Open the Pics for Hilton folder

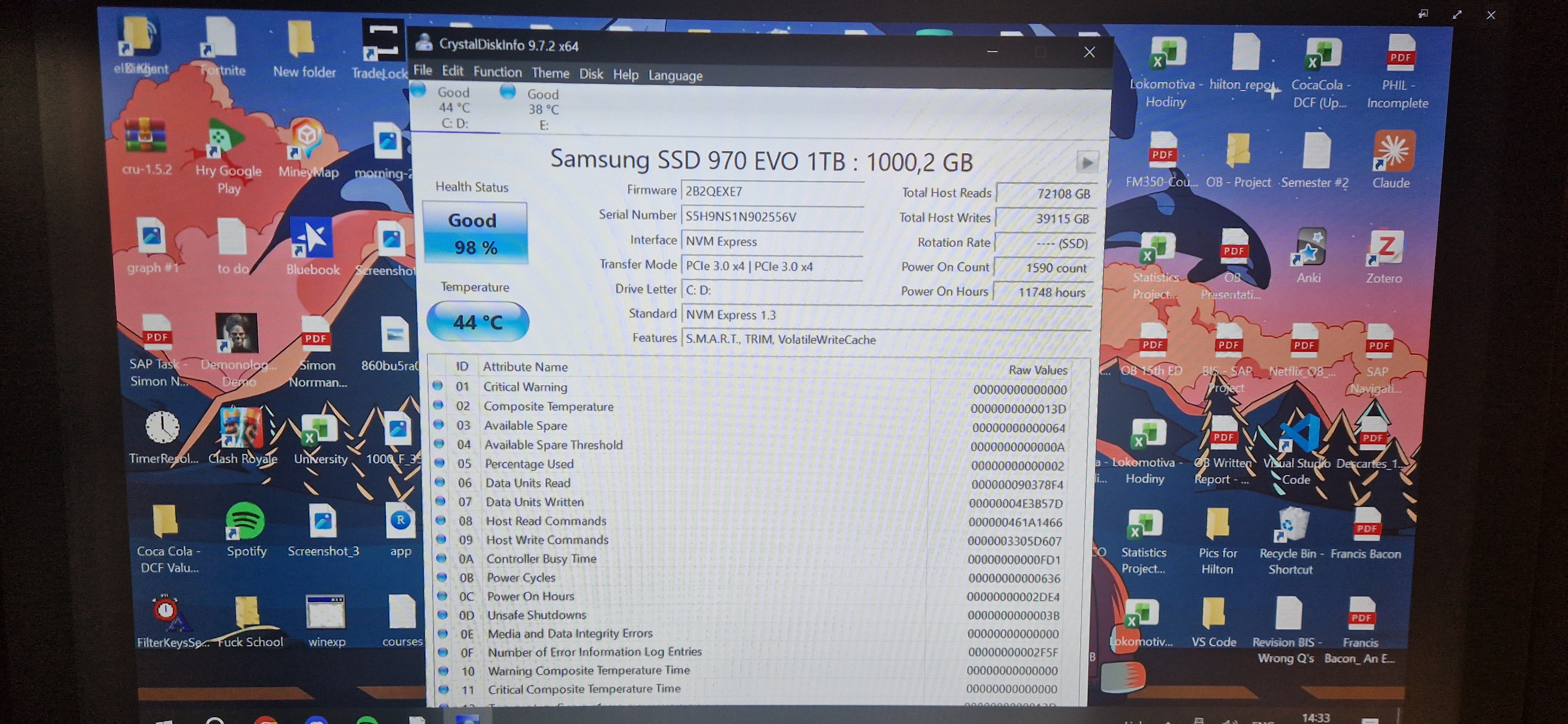click(1218, 541)
